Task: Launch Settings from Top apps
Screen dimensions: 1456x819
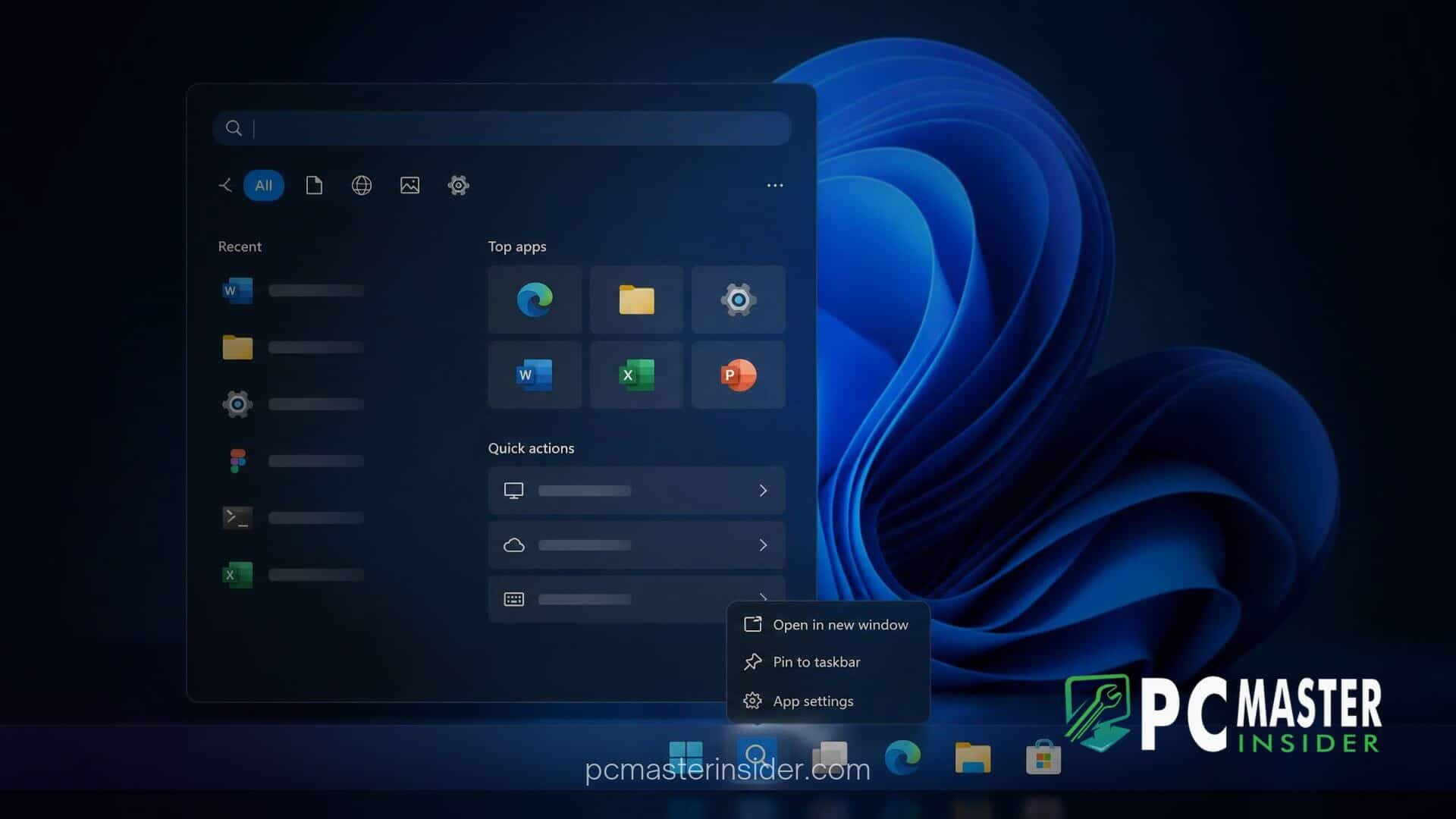Action: point(738,300)
